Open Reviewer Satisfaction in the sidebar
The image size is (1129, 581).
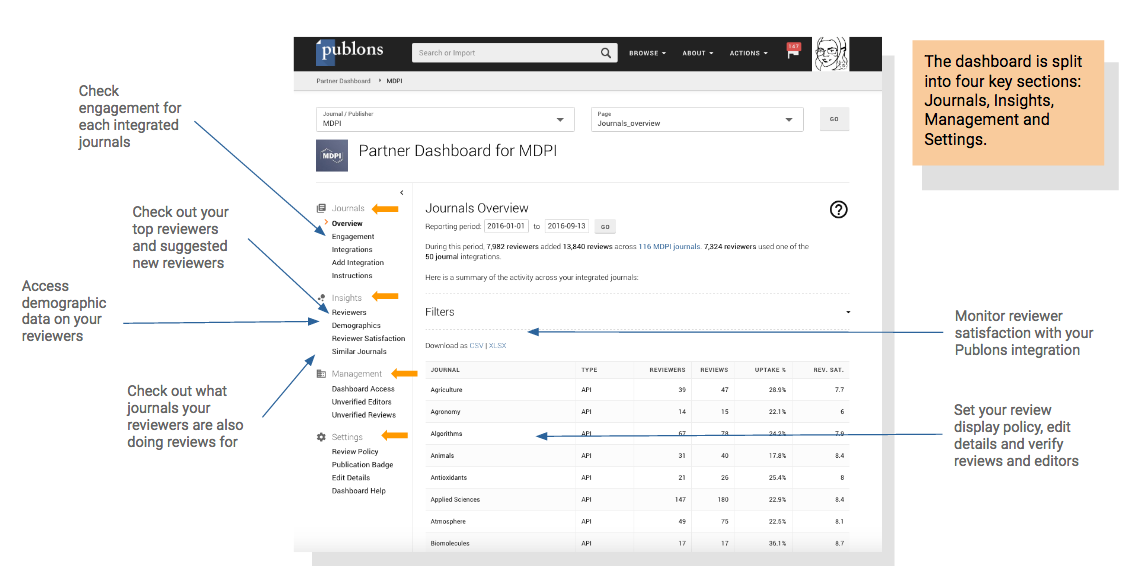tap(369, 338)
